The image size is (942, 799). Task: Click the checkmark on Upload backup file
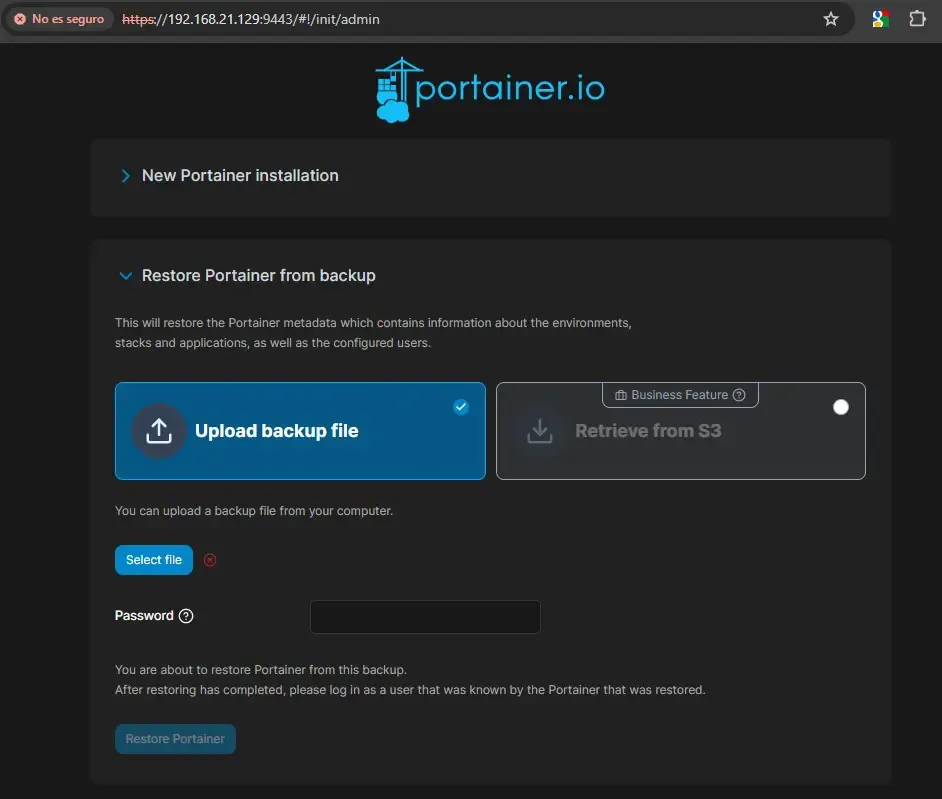point(461,407)
